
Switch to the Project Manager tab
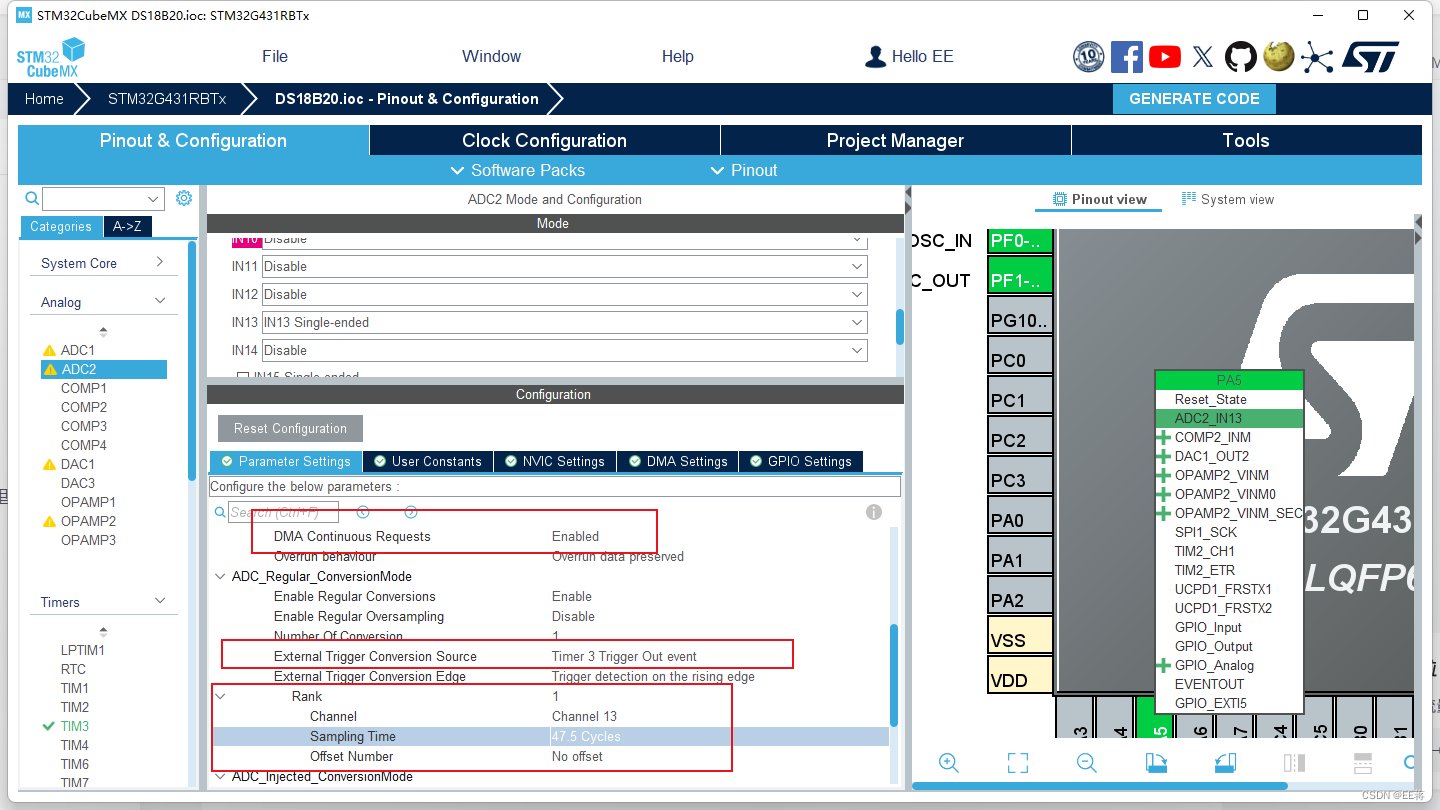coord(895,140)
